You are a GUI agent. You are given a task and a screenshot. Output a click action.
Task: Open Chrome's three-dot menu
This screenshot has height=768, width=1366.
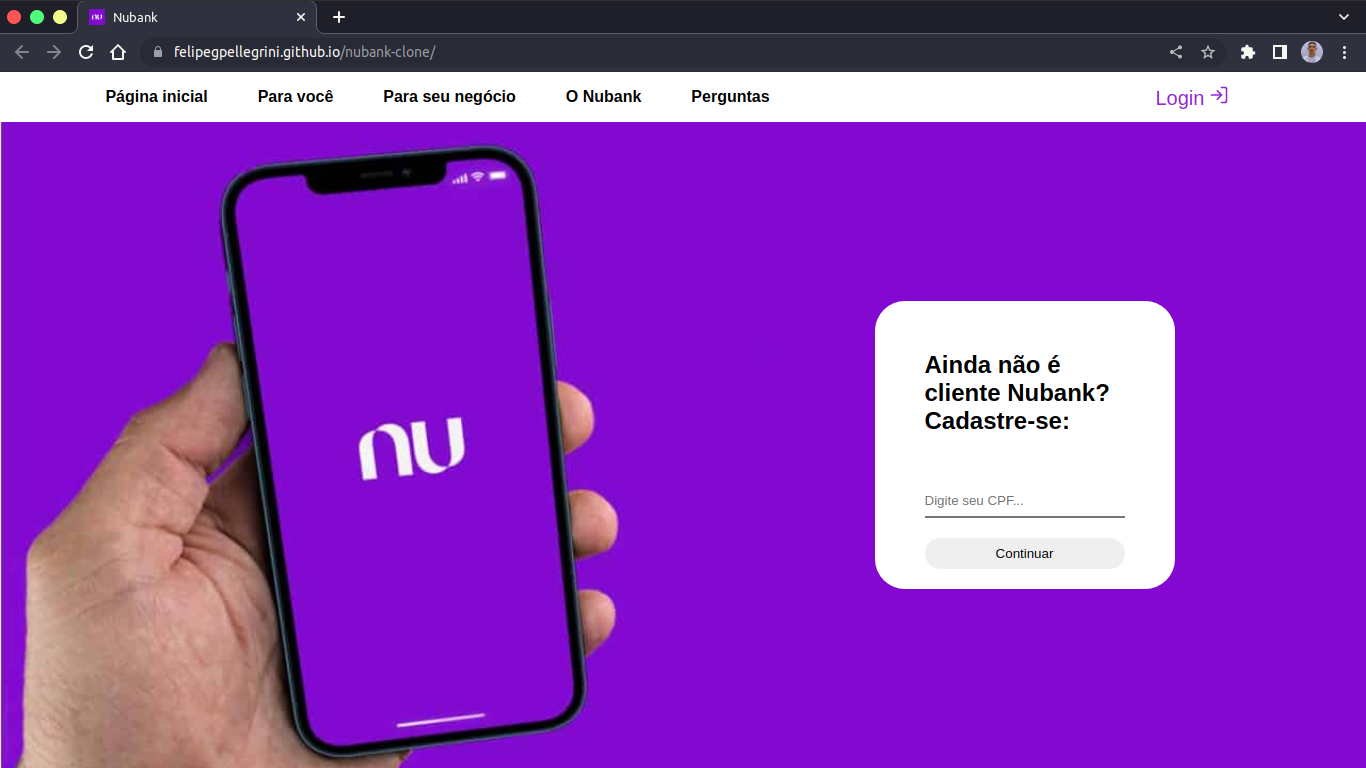pos(1345,52)
